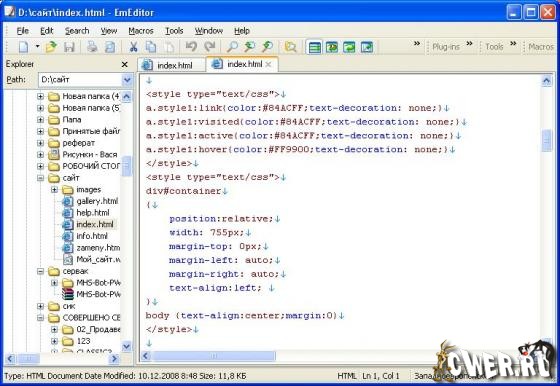Viewport: 560px width, 386px height.
Task: Expand the Рисунки - Вася folder
Action: tap(40, 155)
